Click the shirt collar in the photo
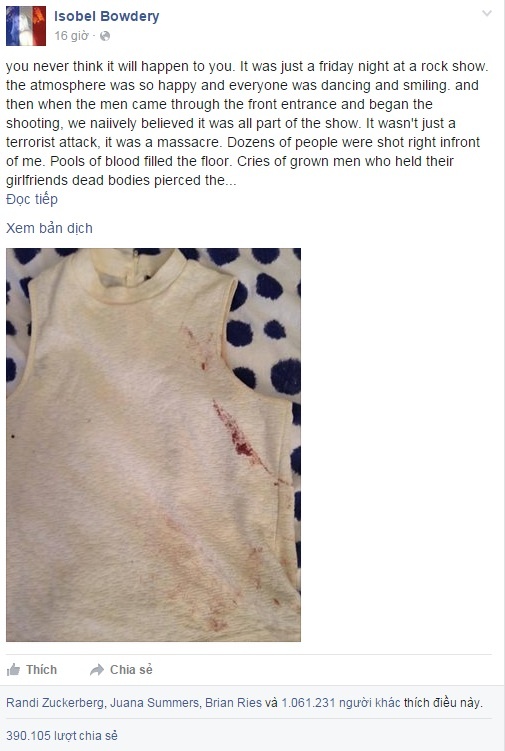Viewport: 505px width, 751px height. 137,278
